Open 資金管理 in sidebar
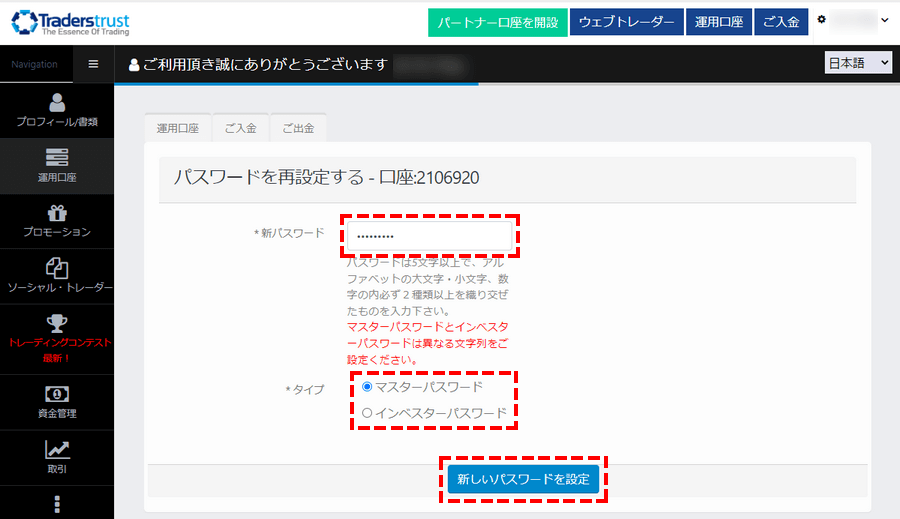900x519 pixels. (57, 402)
